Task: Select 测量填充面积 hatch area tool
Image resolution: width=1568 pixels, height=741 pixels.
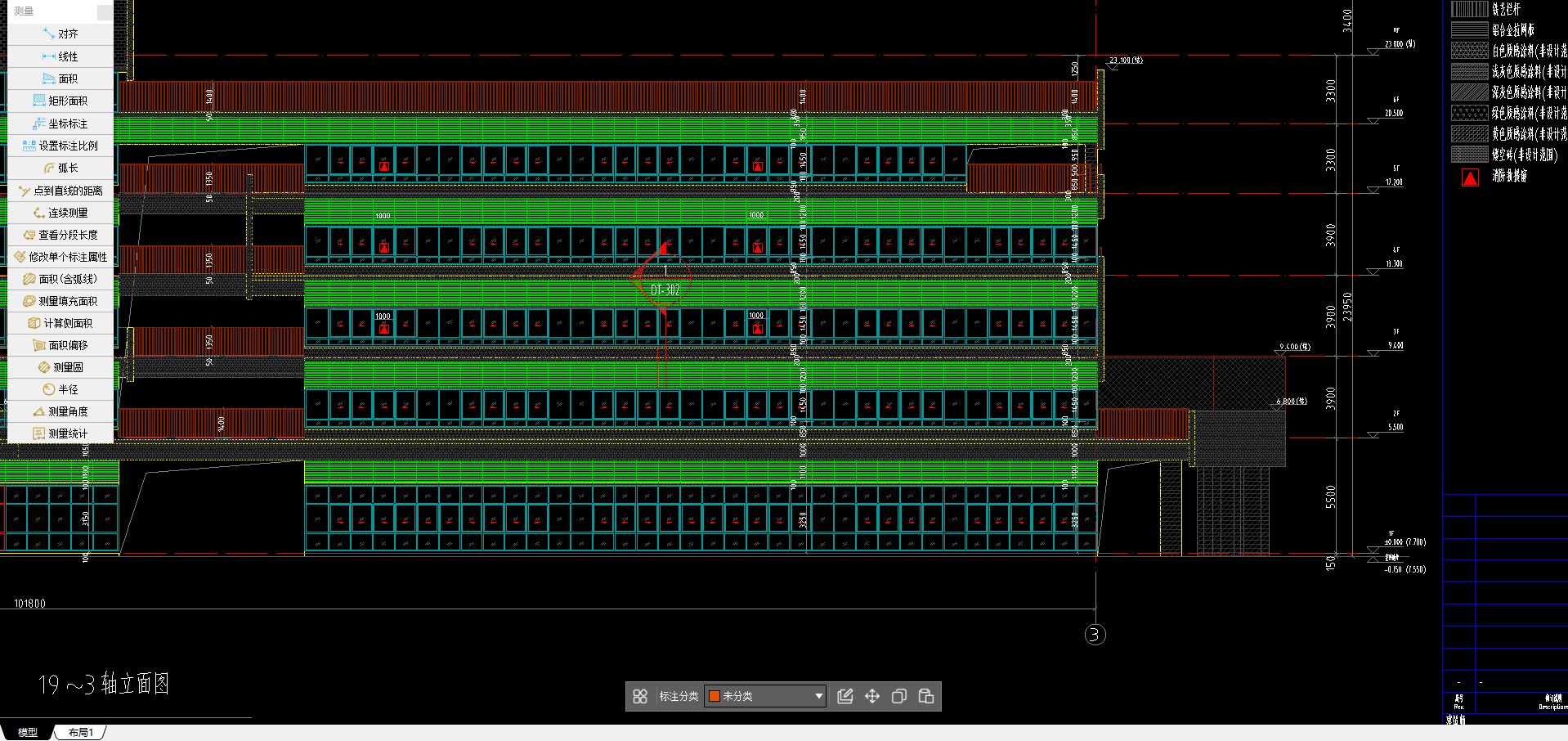Action: point(60,301)
